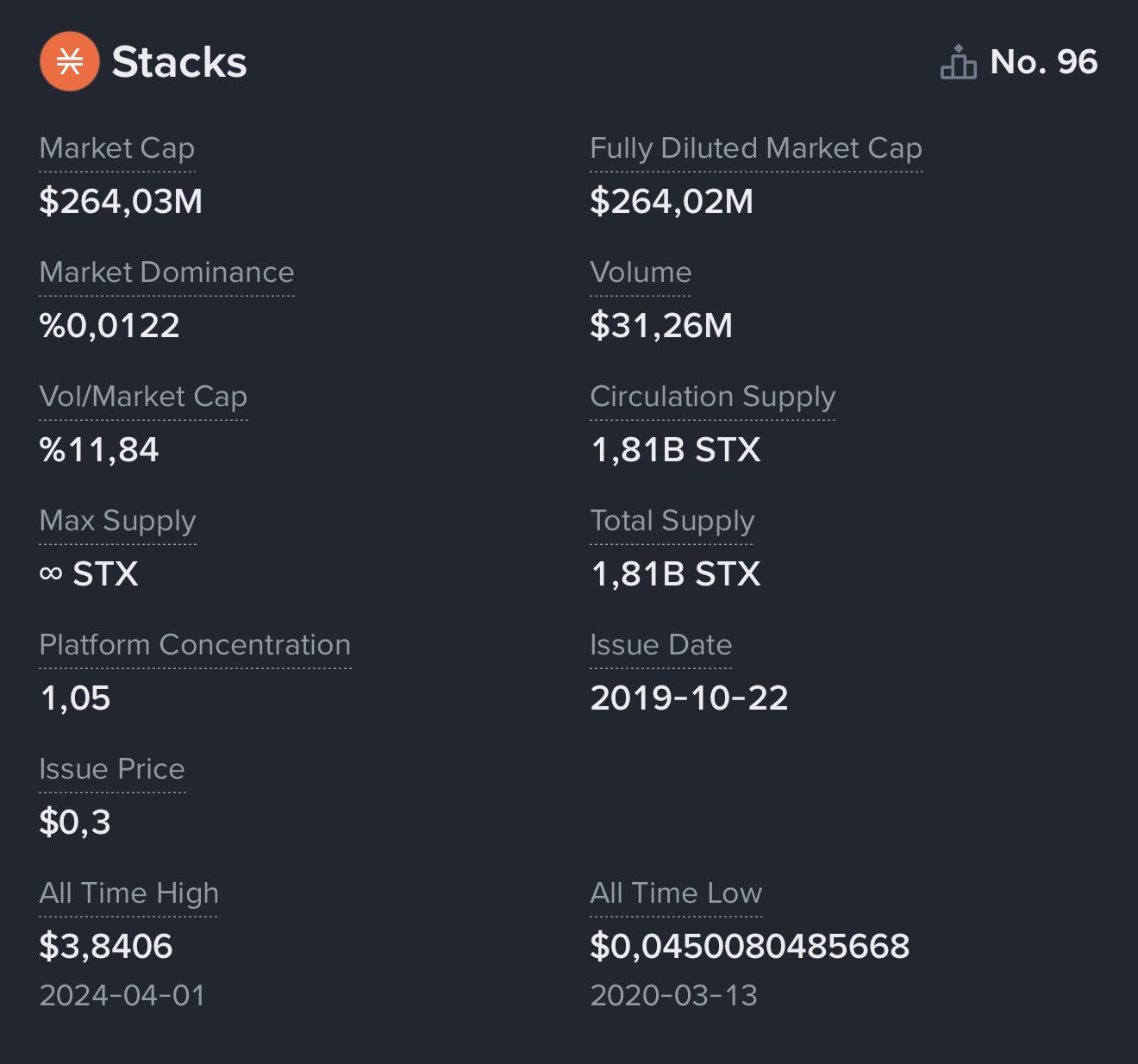Tap the Issue Date label
The height and width of the screenshot is (1064, 1138).
click(661, 645)
